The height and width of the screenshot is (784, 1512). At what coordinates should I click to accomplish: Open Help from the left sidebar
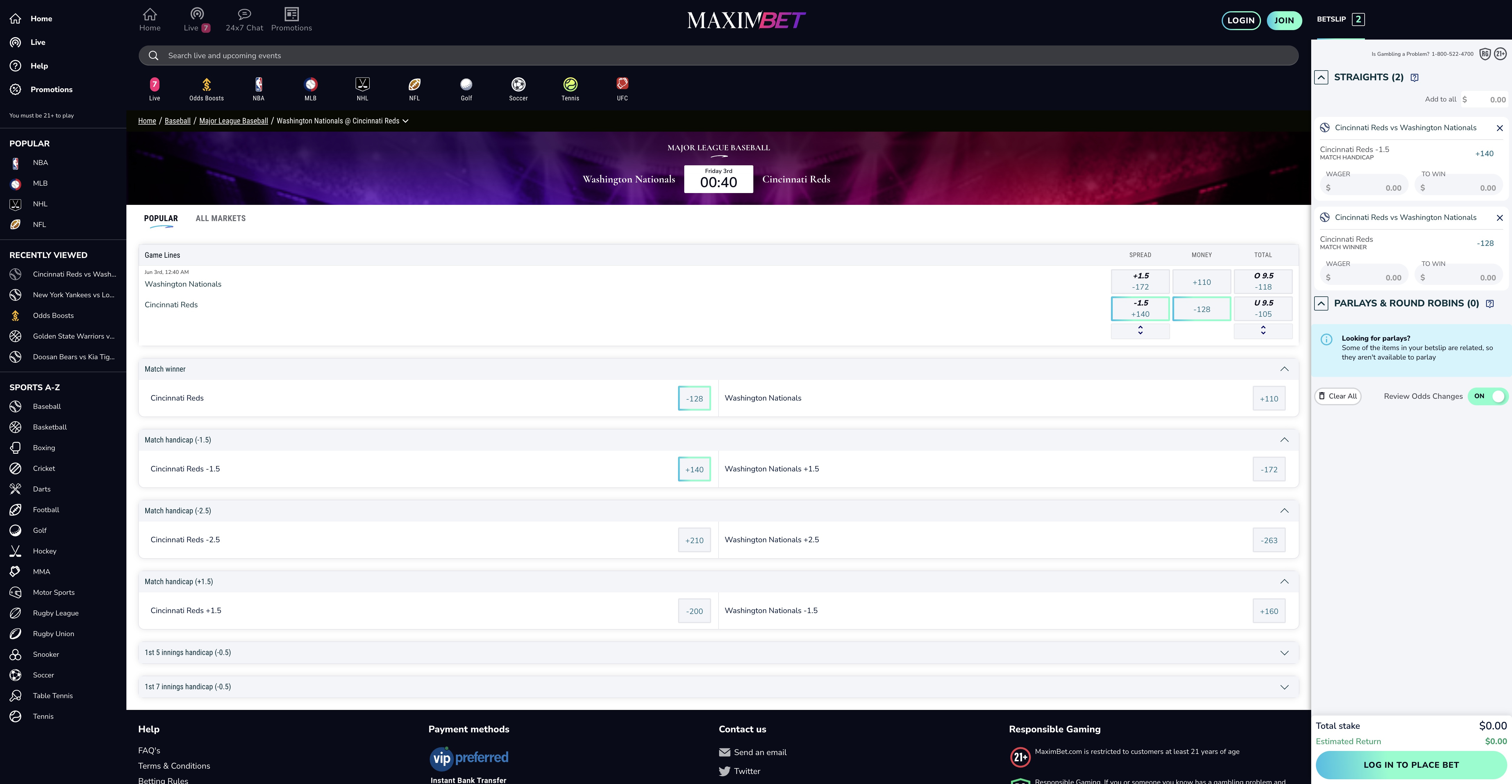pos(39,66)
